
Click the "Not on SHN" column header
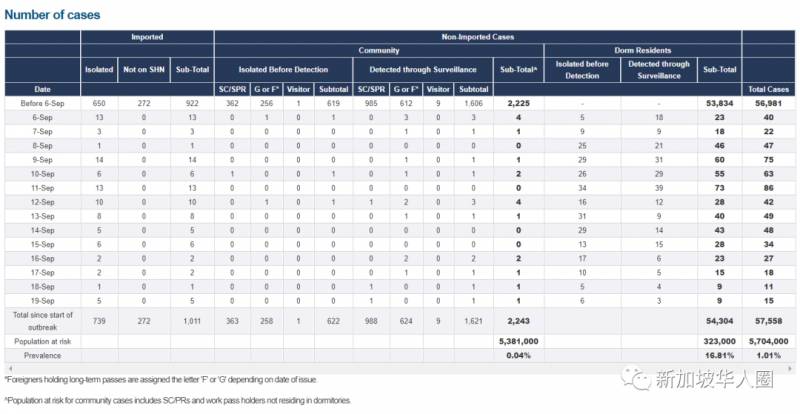click(144, 70)
